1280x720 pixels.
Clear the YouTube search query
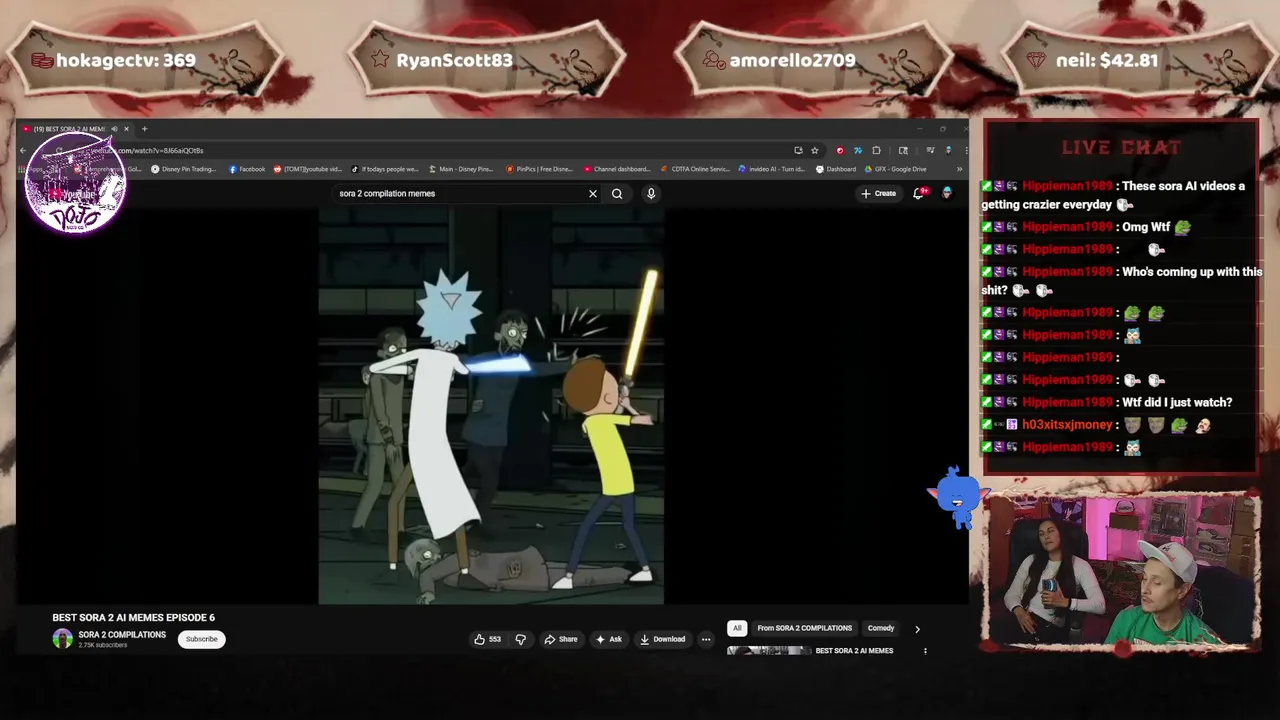pos(592,194)
